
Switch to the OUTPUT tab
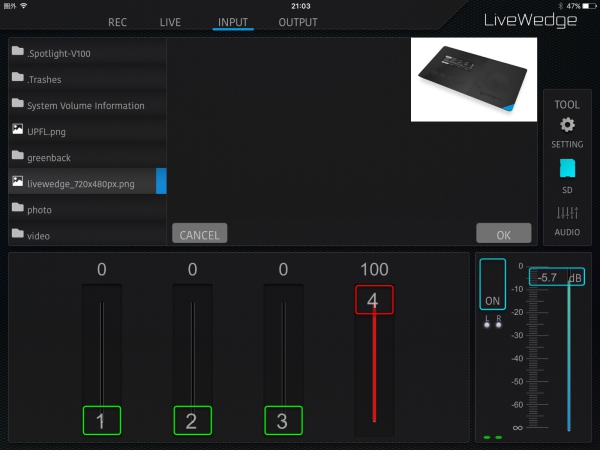point(298,22)
